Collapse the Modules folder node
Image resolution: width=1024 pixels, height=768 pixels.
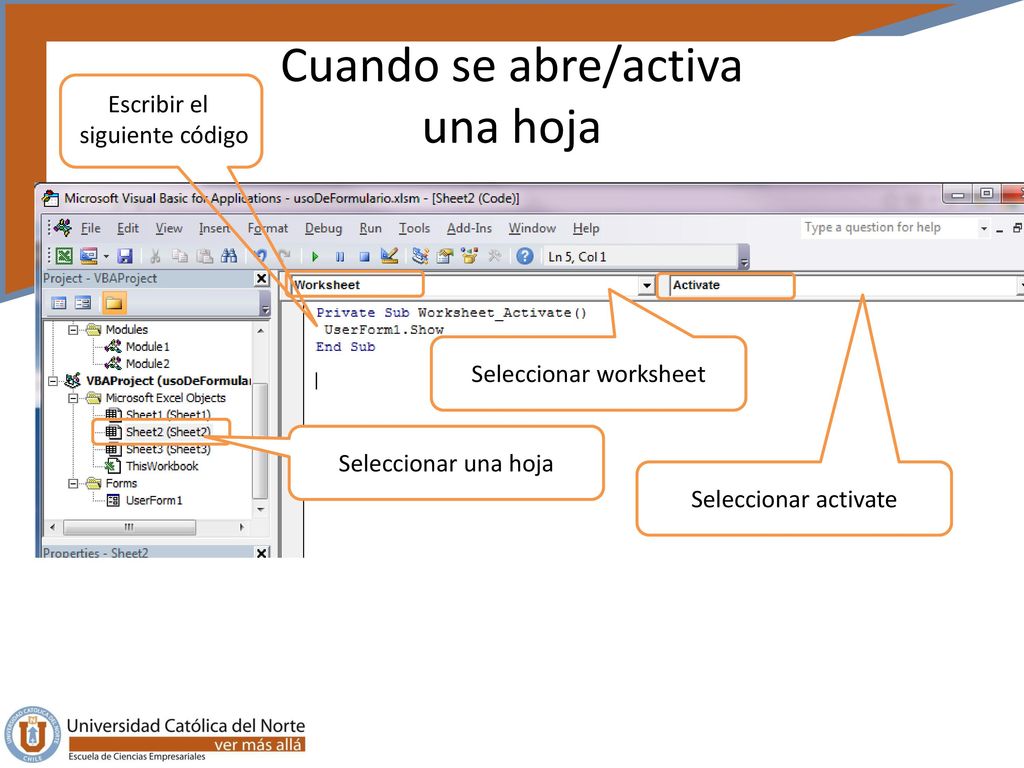coord(73,330)
